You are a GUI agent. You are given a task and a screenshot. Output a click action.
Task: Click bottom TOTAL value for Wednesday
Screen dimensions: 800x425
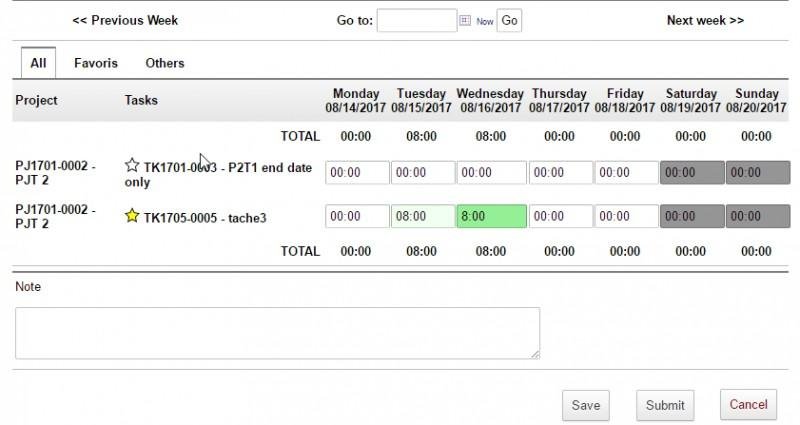coord(491,251)
